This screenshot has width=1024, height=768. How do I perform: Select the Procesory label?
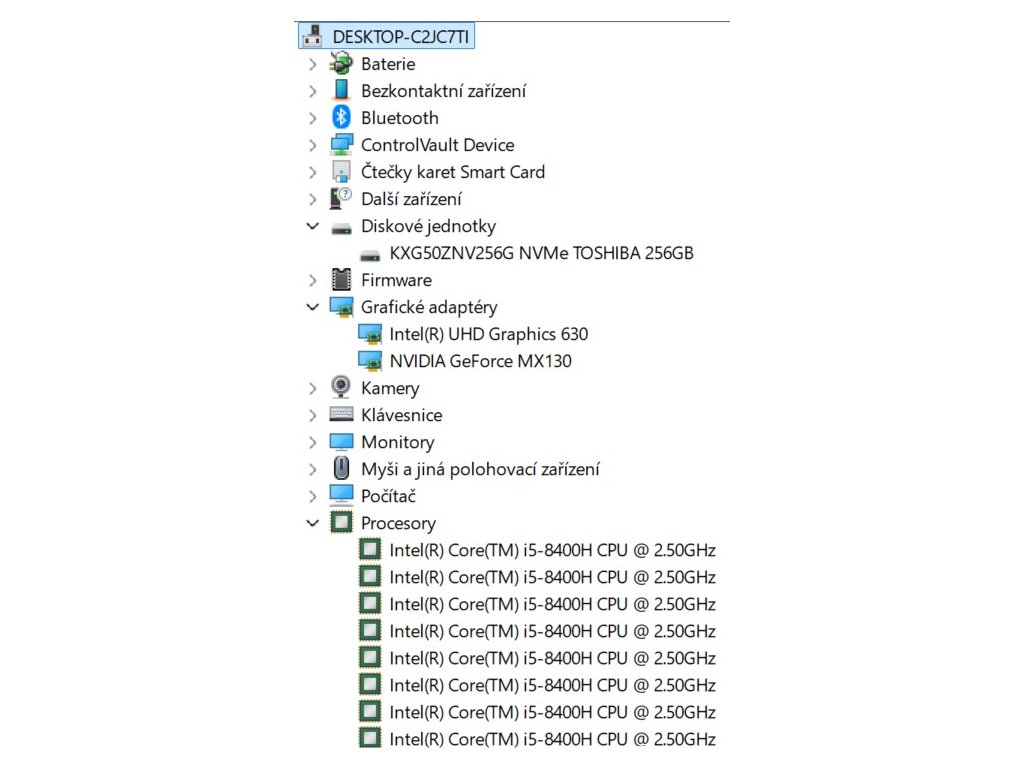pyautogui.click(x=398, y=524)
